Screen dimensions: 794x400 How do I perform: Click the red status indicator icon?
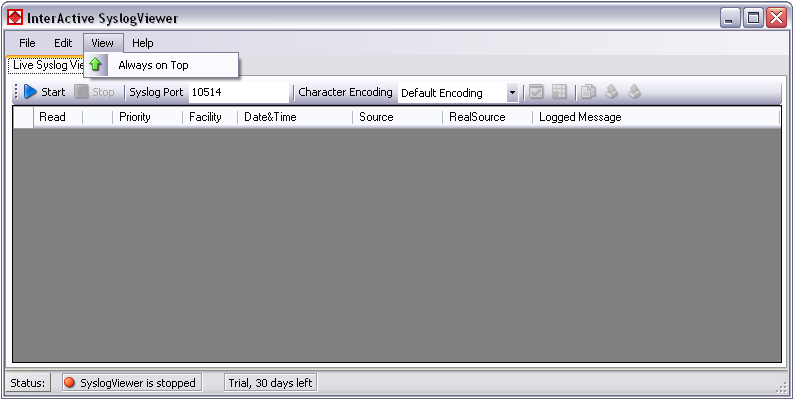click(69, 383)
